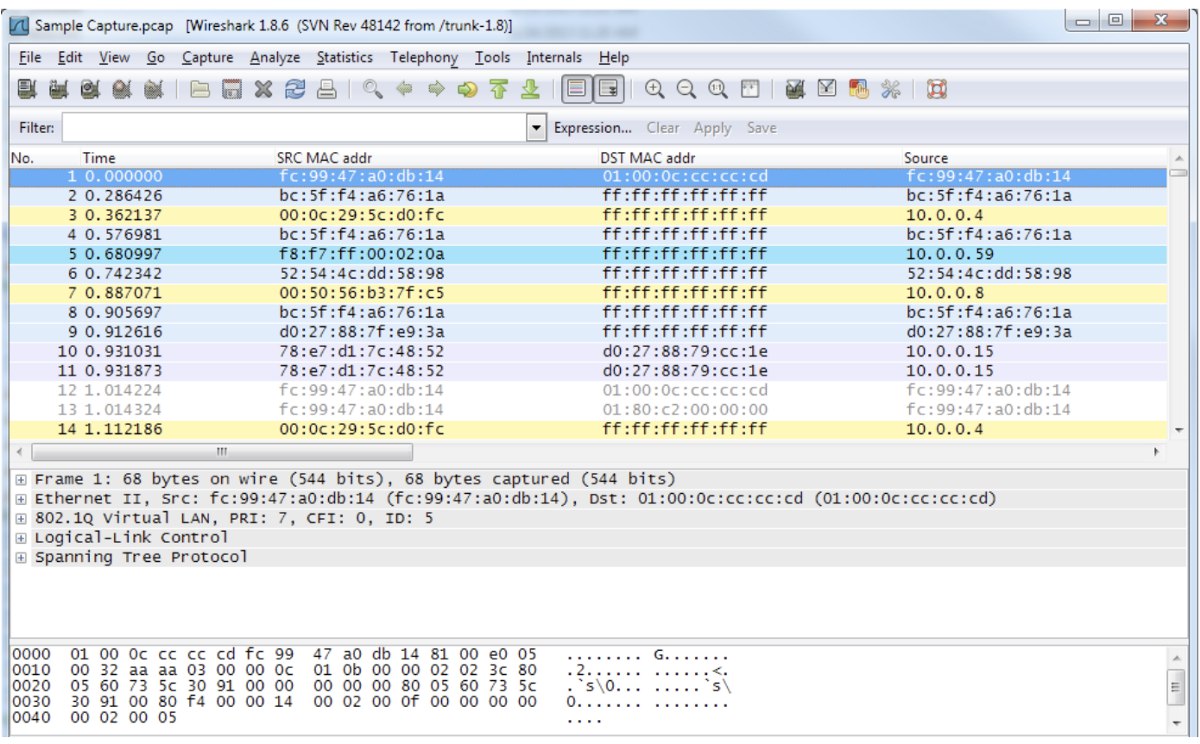1200x744 pixels.
Task: Open the Capture menu
Action: pyautogui.click(x=207, y=58)
